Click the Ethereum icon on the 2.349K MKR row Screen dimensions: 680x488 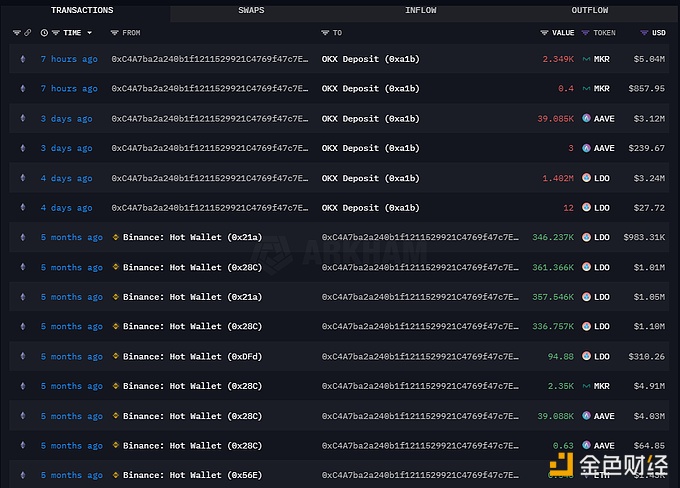coord(23,59)
